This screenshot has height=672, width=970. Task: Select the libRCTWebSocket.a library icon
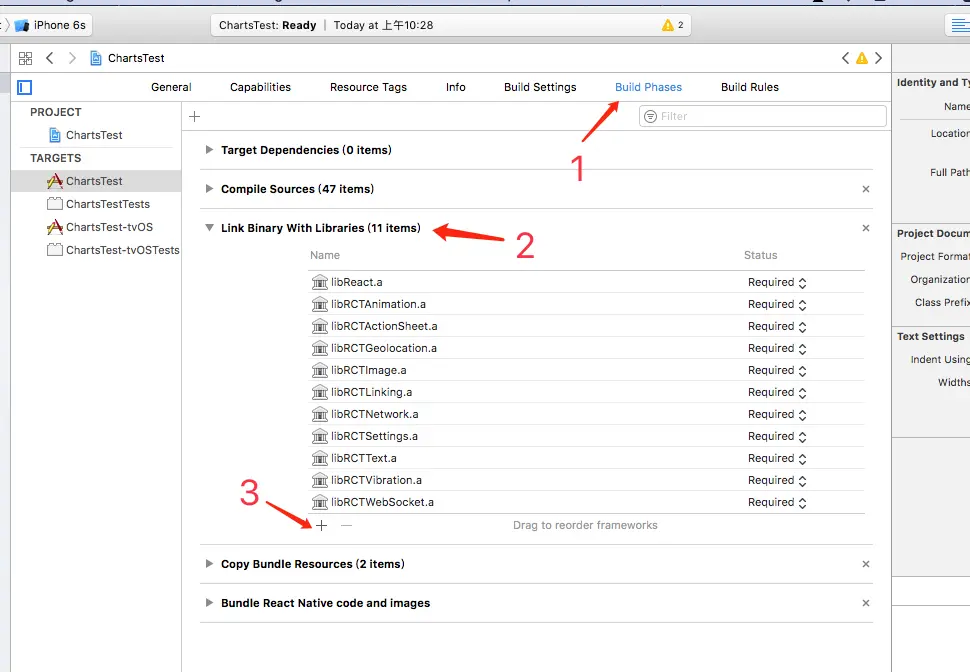319,502
